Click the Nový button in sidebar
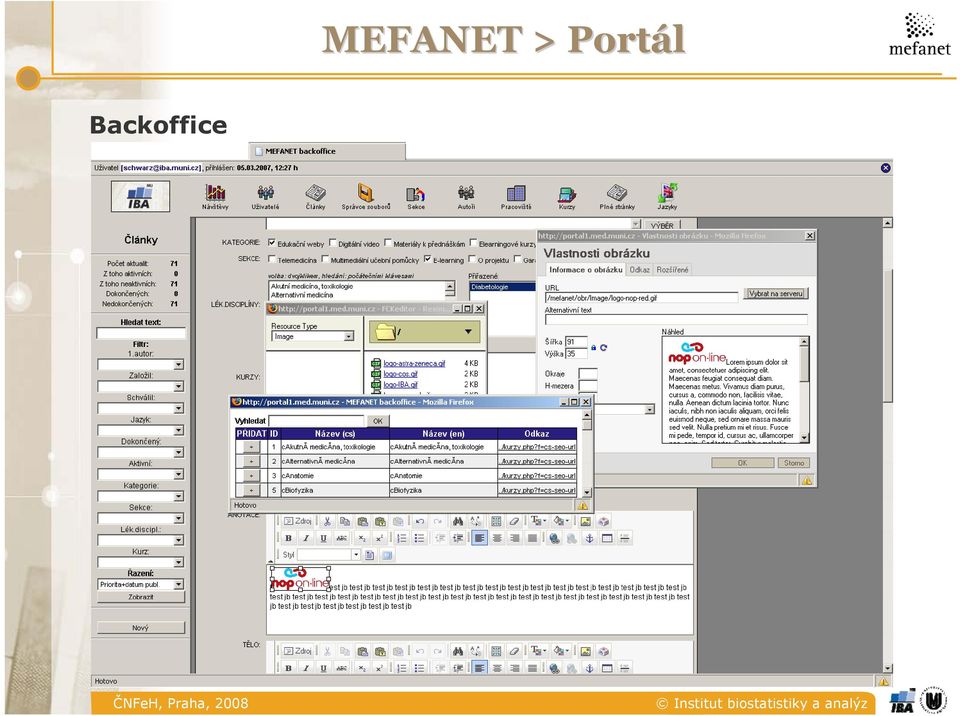 pyautogui.click(x=141, y=628)
